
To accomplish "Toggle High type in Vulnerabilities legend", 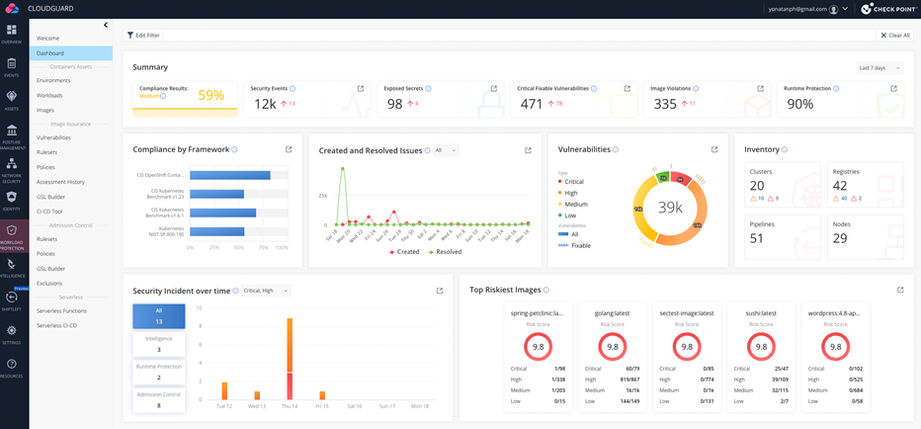I will (x=567, y=193).
